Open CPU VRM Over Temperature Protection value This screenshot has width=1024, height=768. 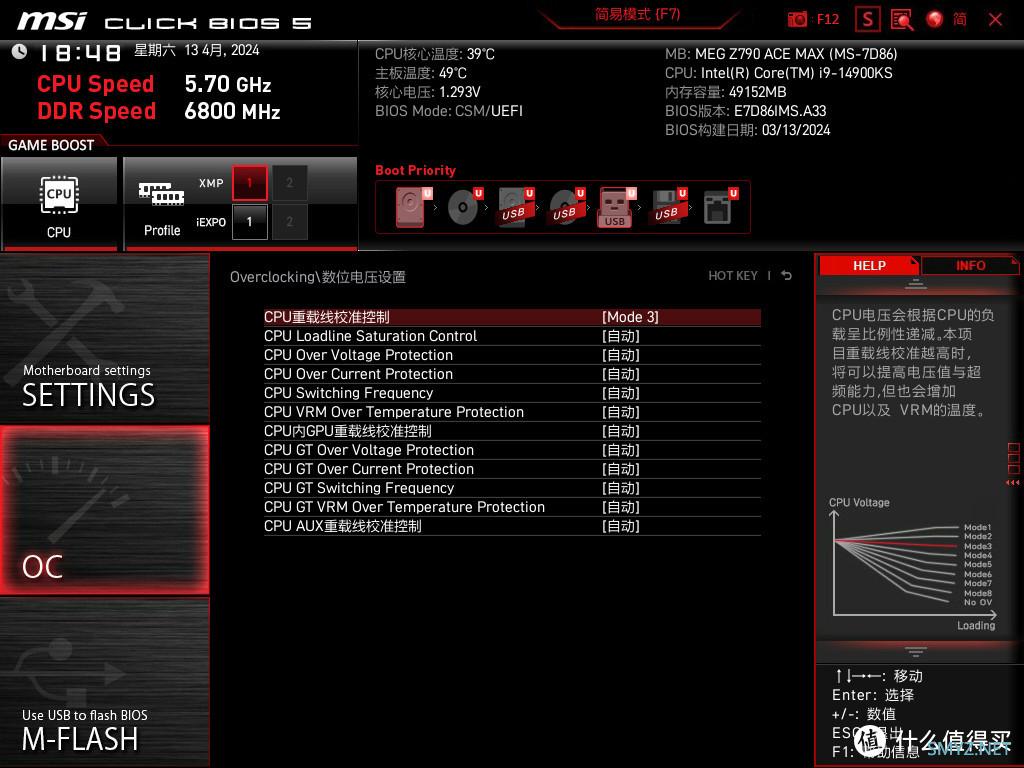click(621, 411)
